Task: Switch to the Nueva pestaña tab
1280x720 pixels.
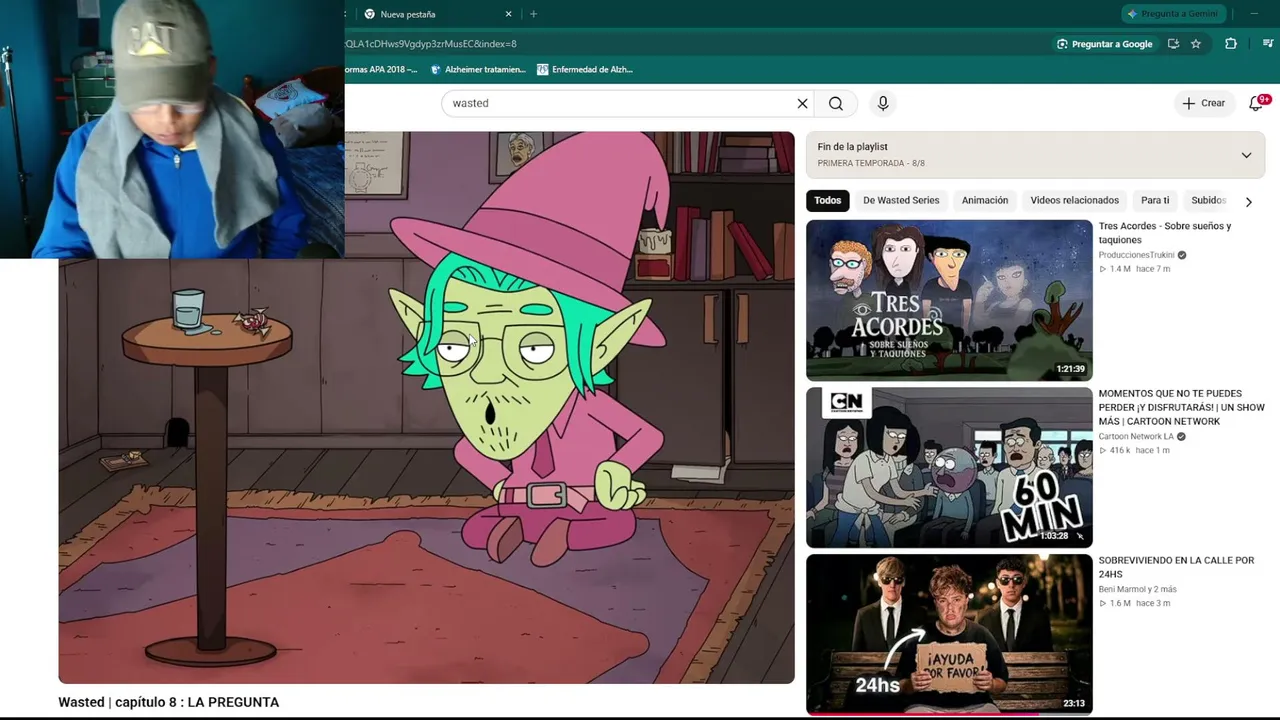Action: click(430, 14)
